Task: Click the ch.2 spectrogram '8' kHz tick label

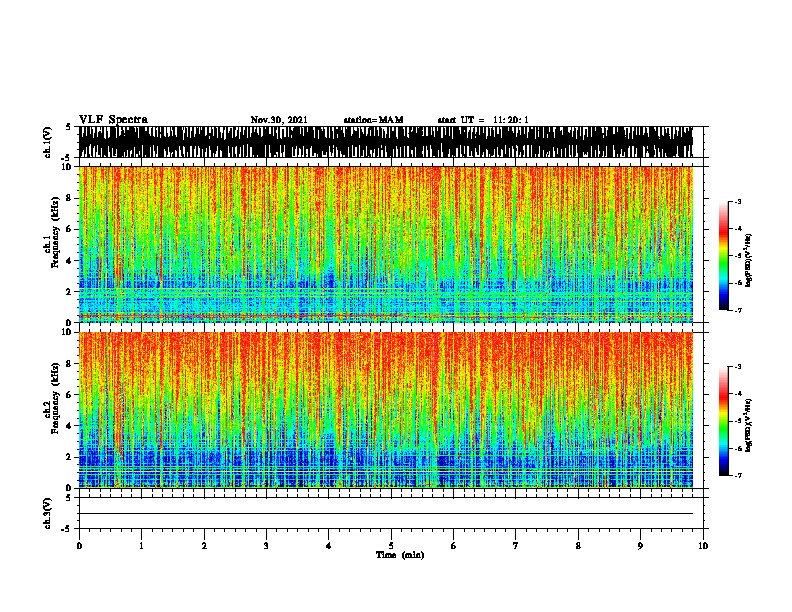Action: tap(70, 364)
